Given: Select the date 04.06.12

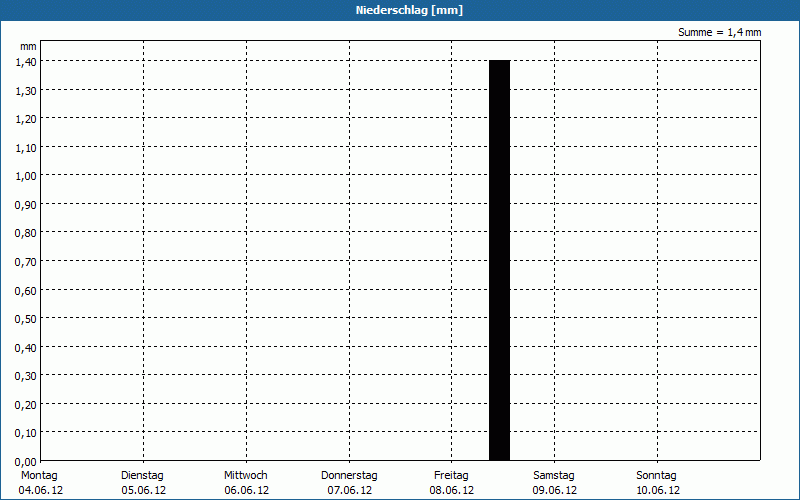Looking at the screenshot, I should click(x=41, y=490).
